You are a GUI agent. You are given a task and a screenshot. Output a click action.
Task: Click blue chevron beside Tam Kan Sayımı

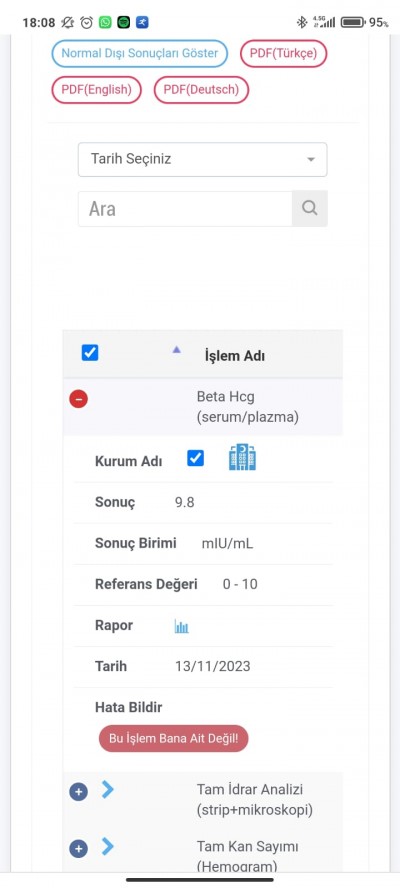pyautogui.click(x=108, y=846)
